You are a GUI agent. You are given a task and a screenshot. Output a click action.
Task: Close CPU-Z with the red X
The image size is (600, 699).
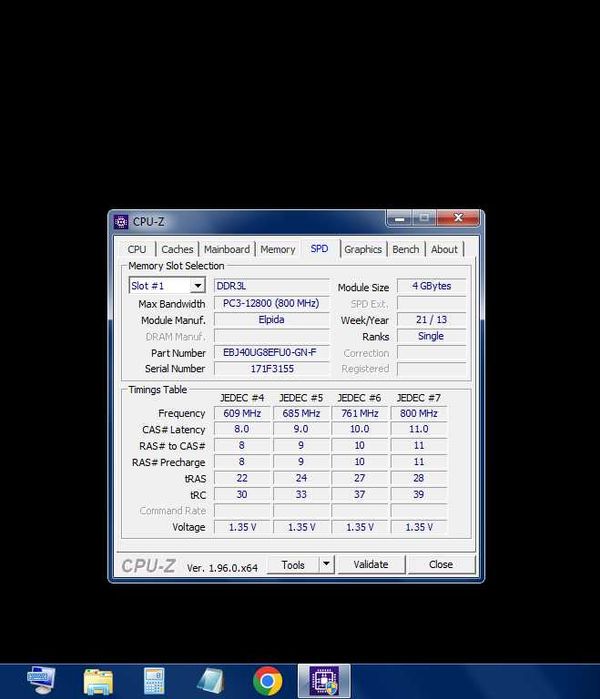458,218
